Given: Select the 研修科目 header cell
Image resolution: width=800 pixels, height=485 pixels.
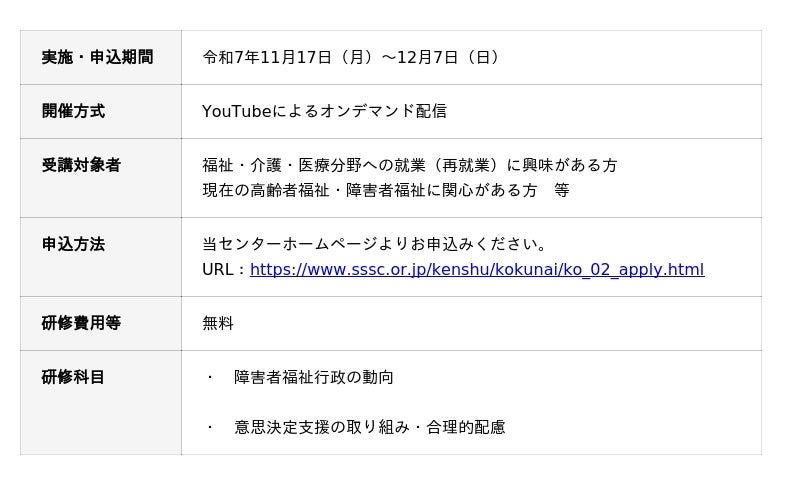Looking at the screenshot, I should 73,377.
